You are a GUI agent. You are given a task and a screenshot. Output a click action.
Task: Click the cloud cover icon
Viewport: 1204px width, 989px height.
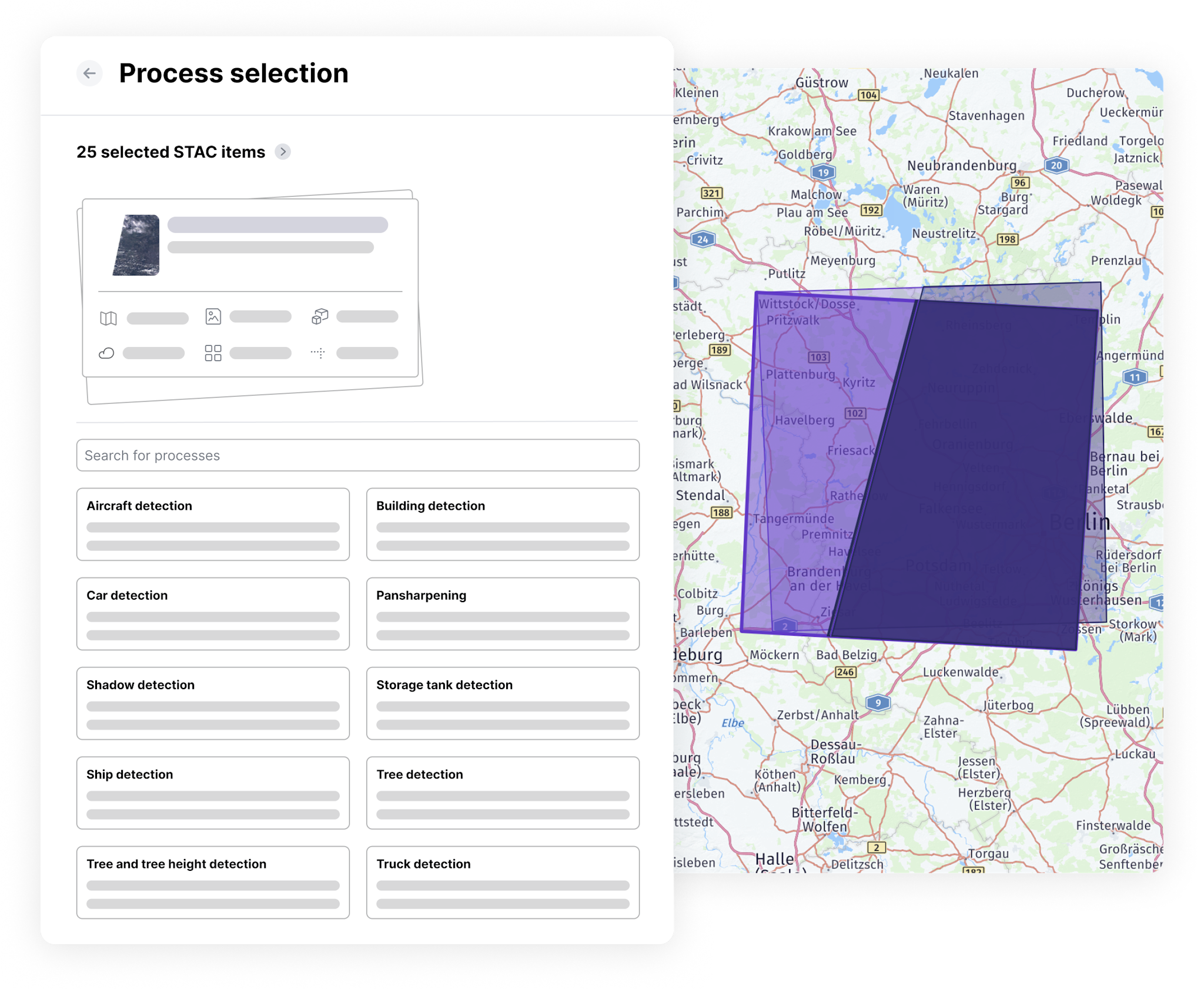tap(106, 353)
